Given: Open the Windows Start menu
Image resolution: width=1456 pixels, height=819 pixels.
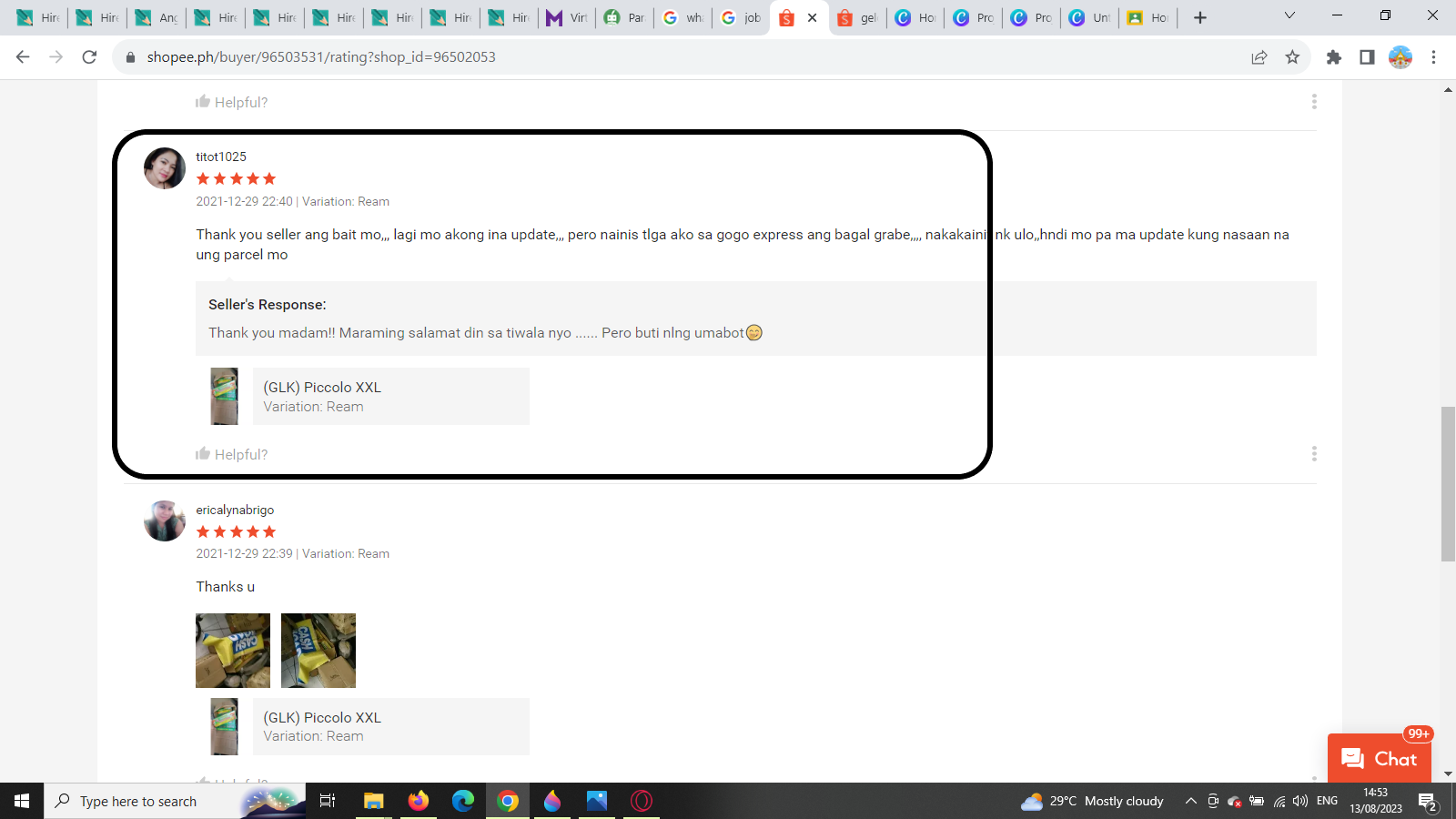Looking at the screenshot, I should tap(22, 801).
